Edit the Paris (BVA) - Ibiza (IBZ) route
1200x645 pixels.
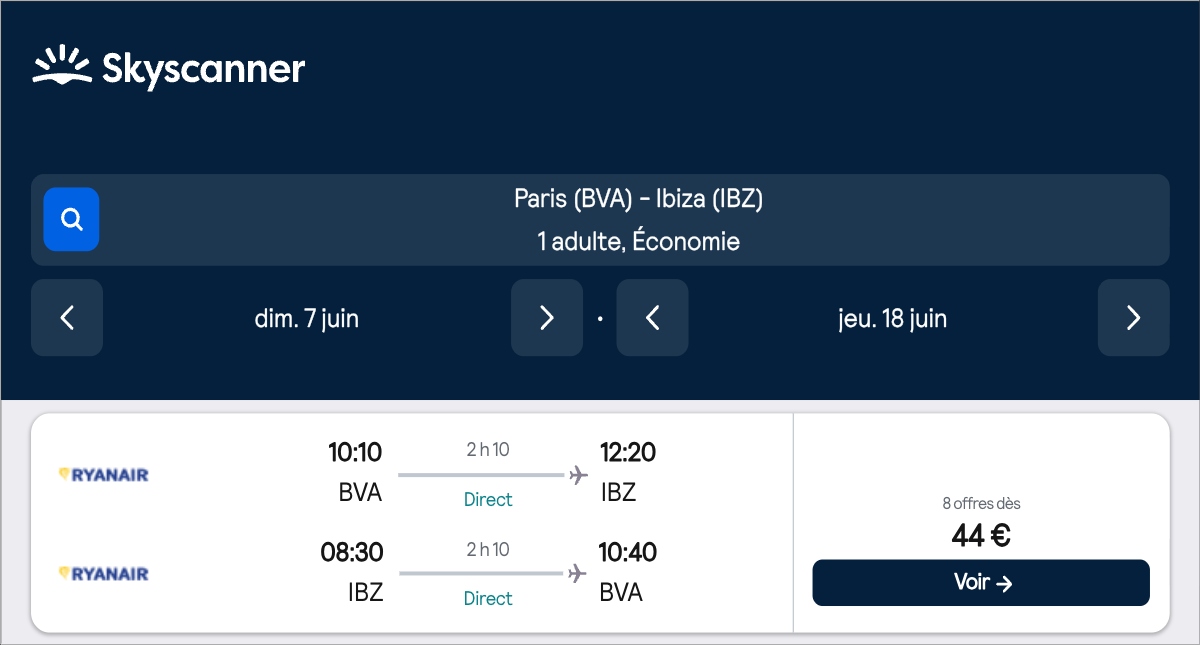[638, 199]
